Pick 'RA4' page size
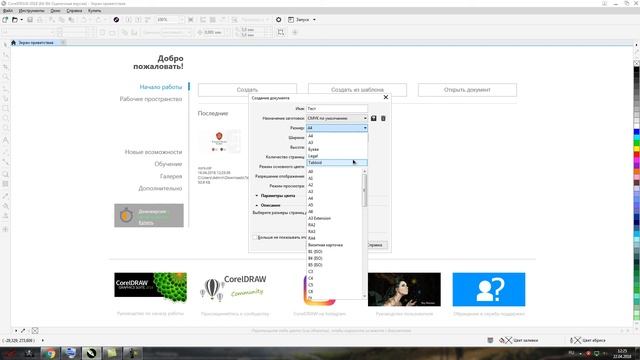640x360 pixels. pos(335,238)
